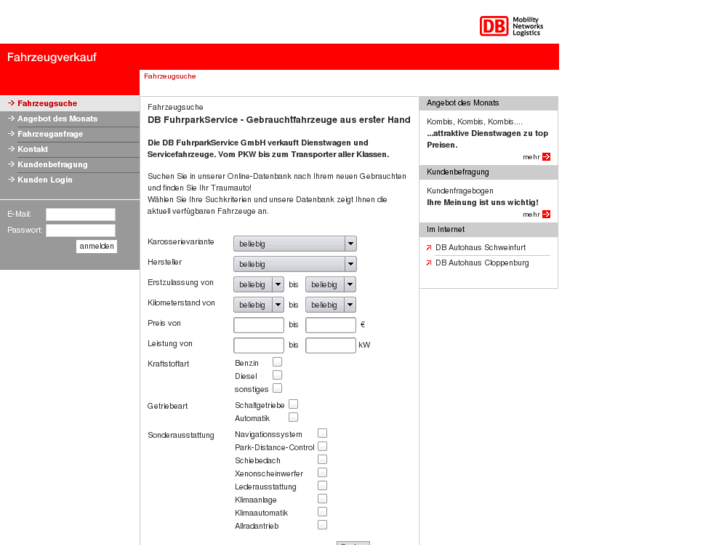Click the DB logo icon

(494, 26)
